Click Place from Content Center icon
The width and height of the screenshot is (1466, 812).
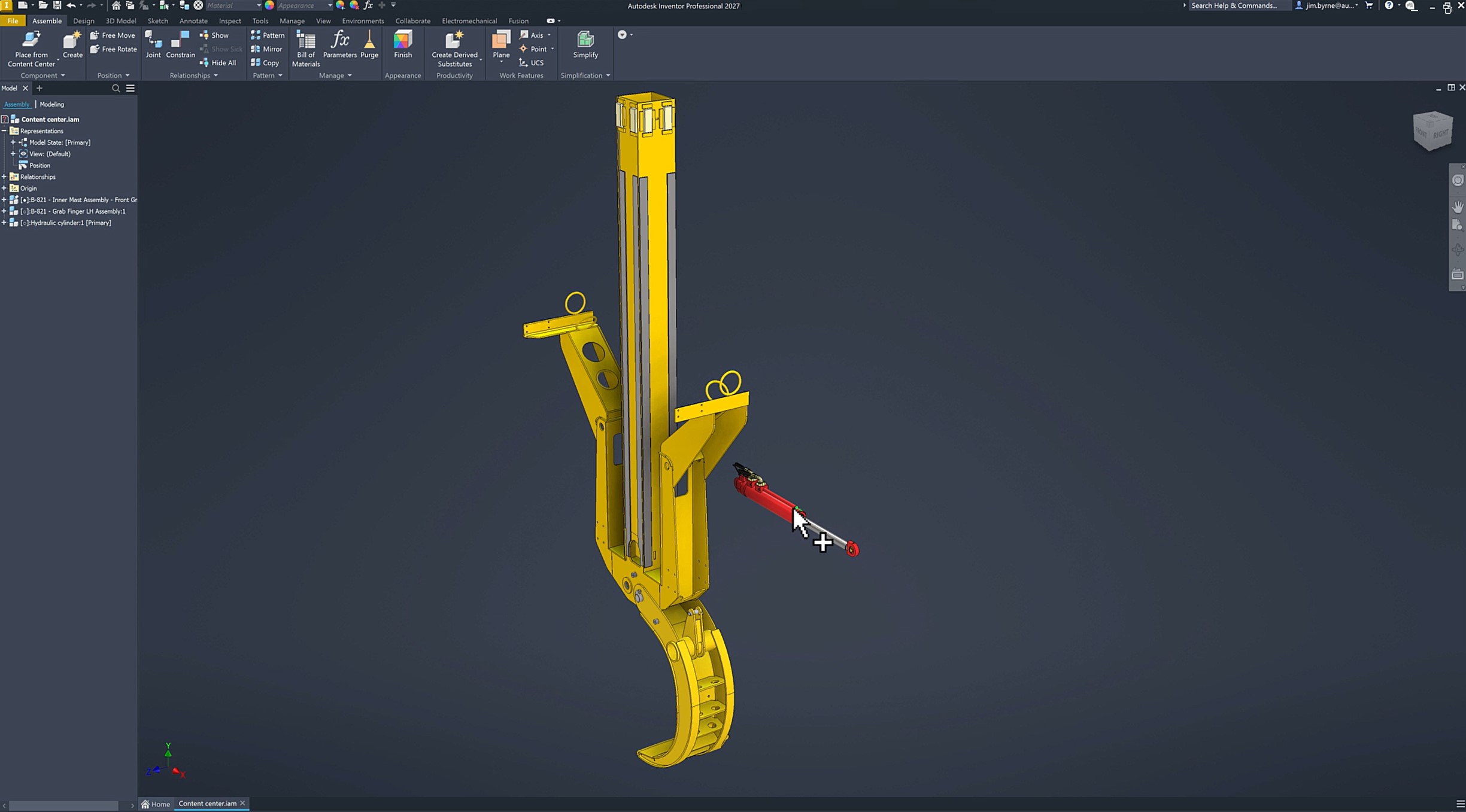coord(31,41)
